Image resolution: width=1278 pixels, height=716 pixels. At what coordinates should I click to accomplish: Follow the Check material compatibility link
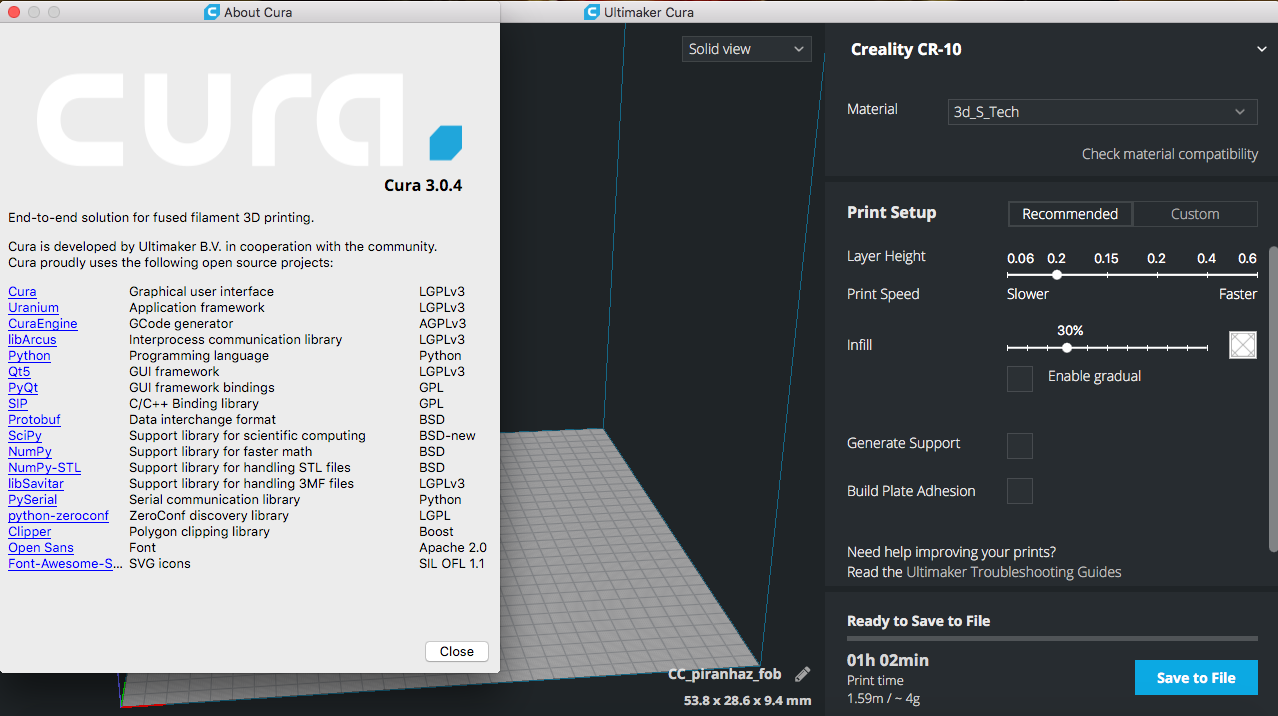pos(1169,153)
